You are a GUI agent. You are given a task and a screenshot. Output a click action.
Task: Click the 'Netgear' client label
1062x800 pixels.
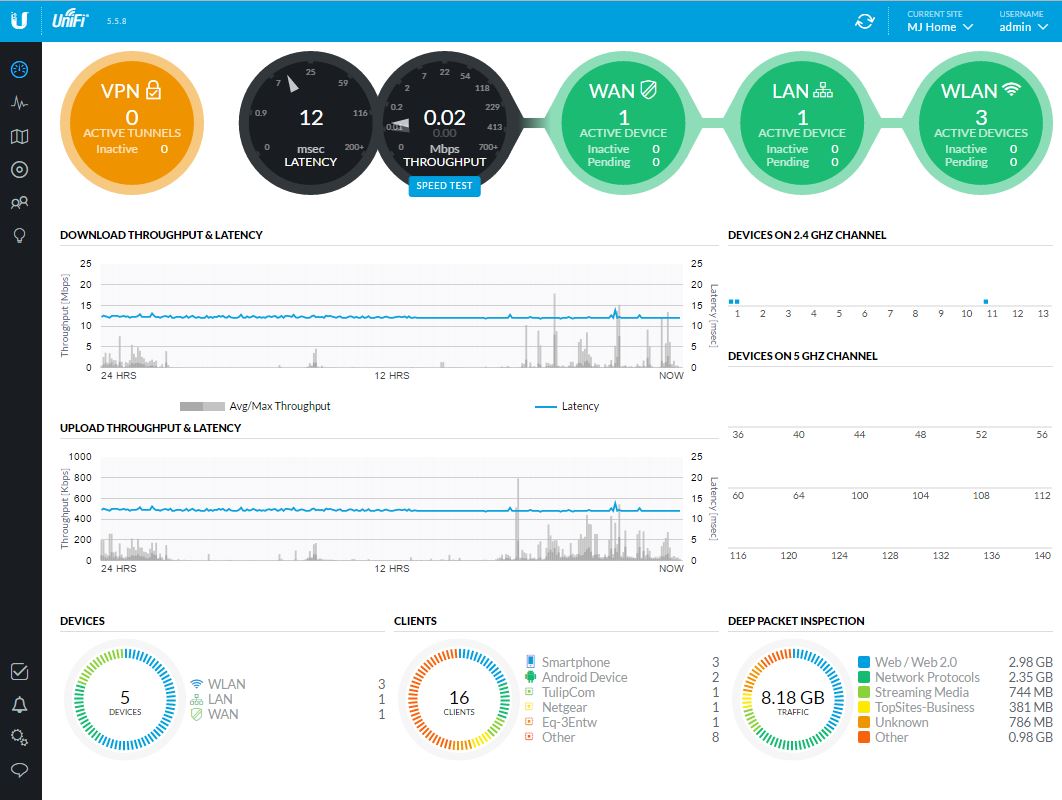tap(564, 707)
